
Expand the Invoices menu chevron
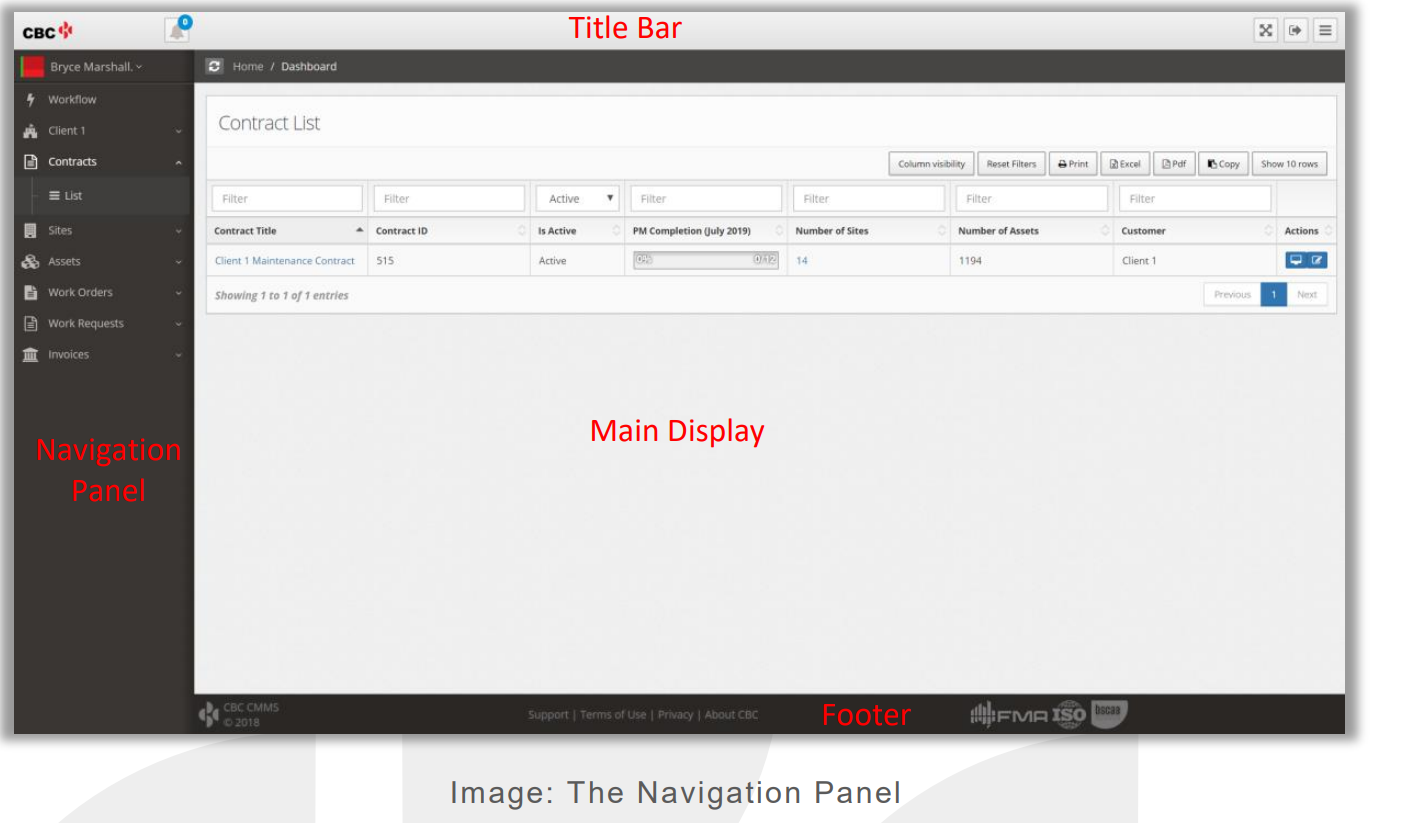(178, 355)
